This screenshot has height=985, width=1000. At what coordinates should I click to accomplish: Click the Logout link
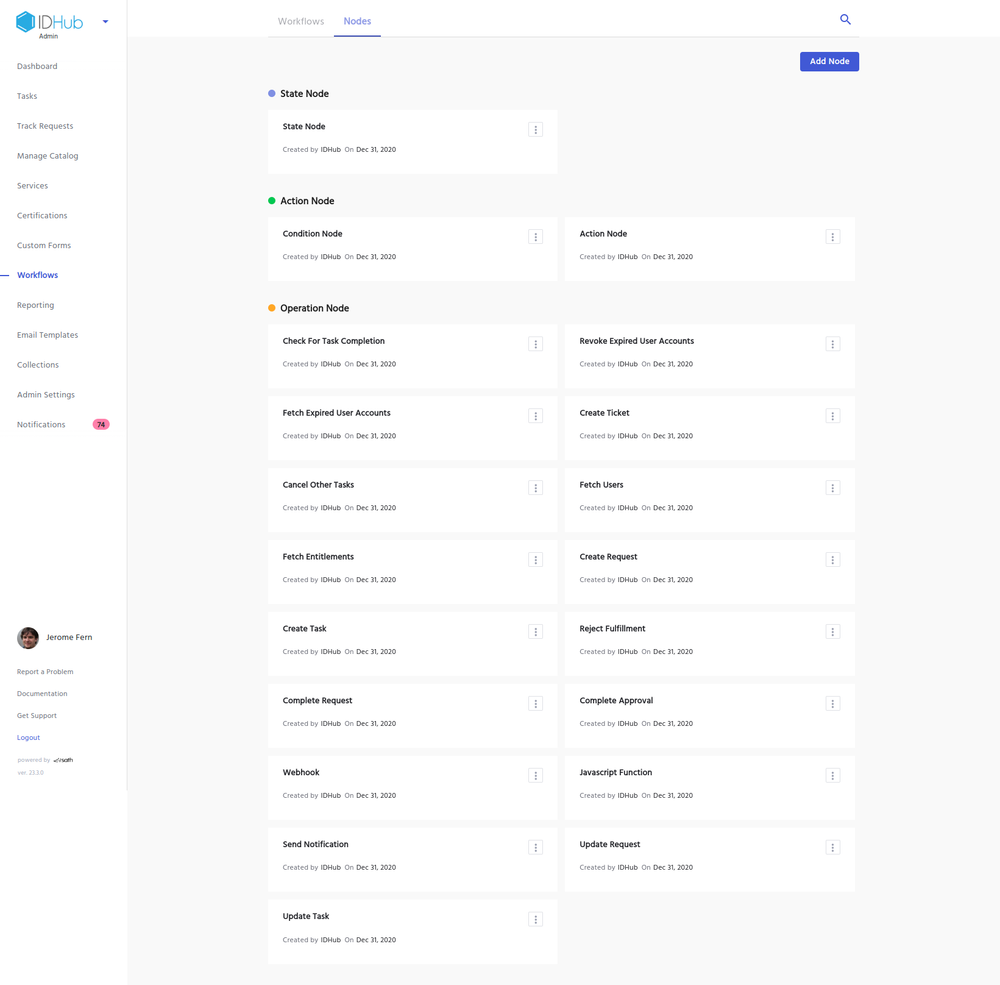pos(27,737)
